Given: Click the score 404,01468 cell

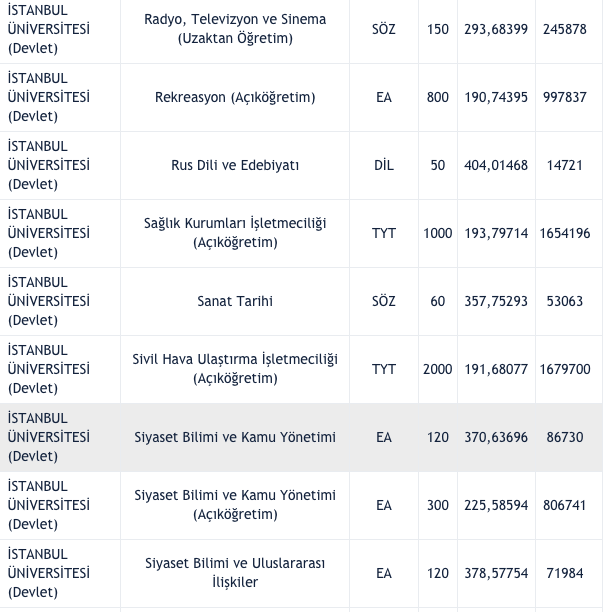Looking at the screenshot, I should (x=495, y=165).
